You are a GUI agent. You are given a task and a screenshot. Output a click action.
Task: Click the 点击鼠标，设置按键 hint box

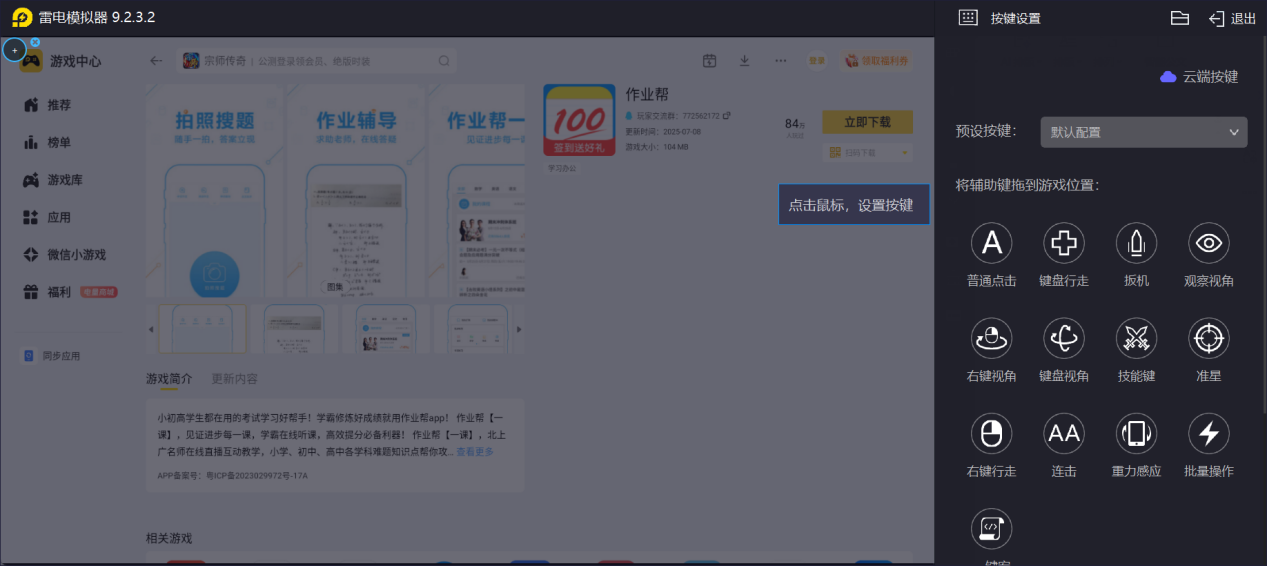pyautogui.click(x=854, y=205)
